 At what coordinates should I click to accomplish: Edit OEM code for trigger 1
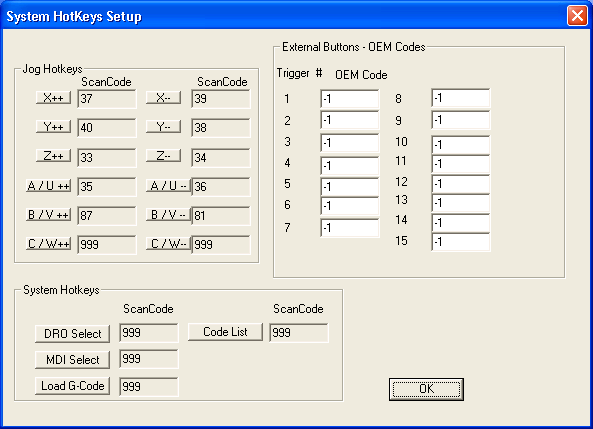point(349,99)
